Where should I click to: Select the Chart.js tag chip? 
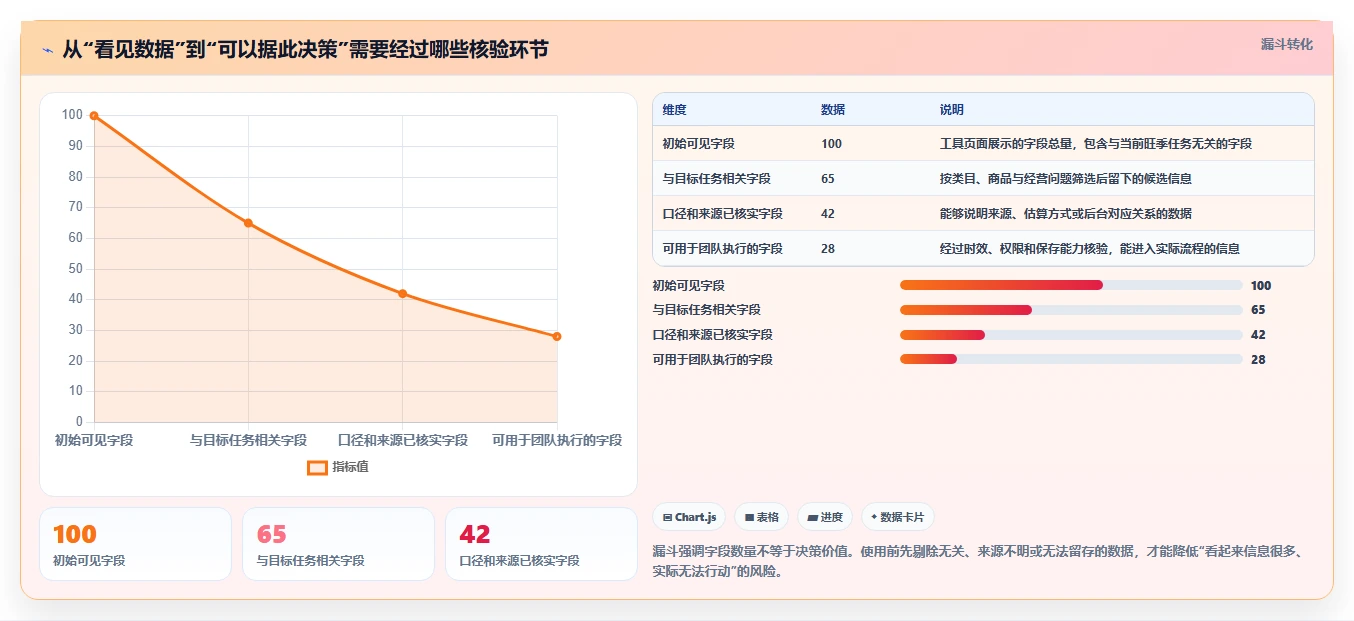coord(689,517)
